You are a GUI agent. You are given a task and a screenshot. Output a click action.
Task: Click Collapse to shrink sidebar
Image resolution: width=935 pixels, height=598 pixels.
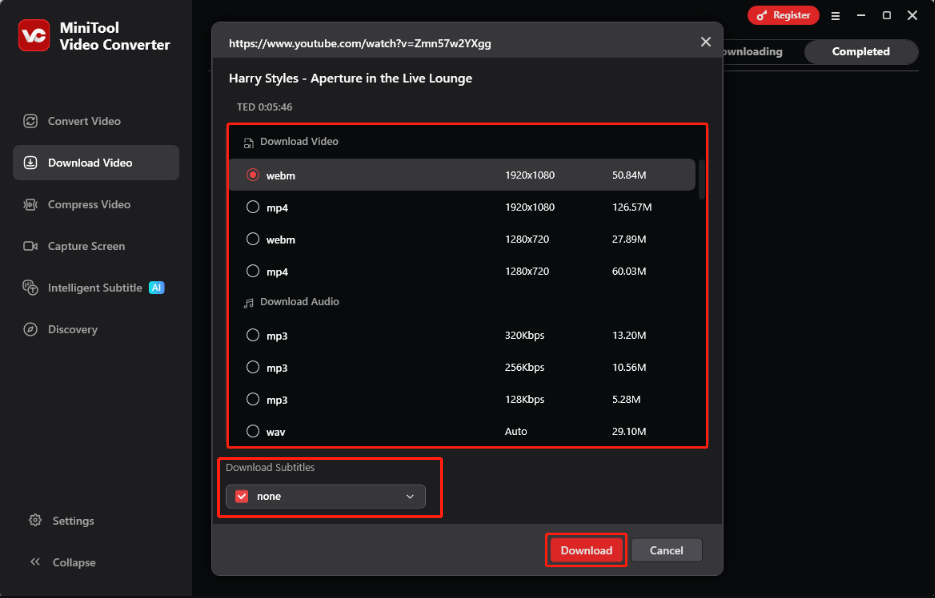(x=74, y=562)
